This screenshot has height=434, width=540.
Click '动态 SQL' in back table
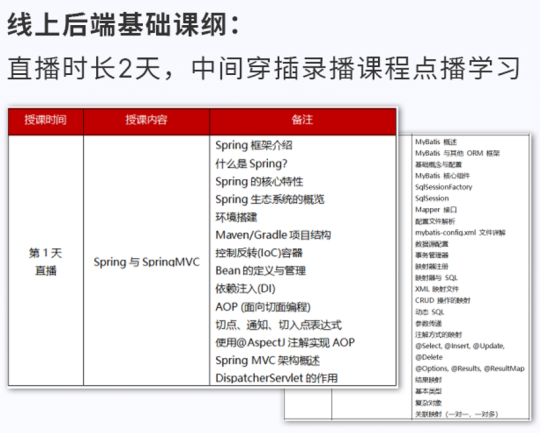[429, 312]
